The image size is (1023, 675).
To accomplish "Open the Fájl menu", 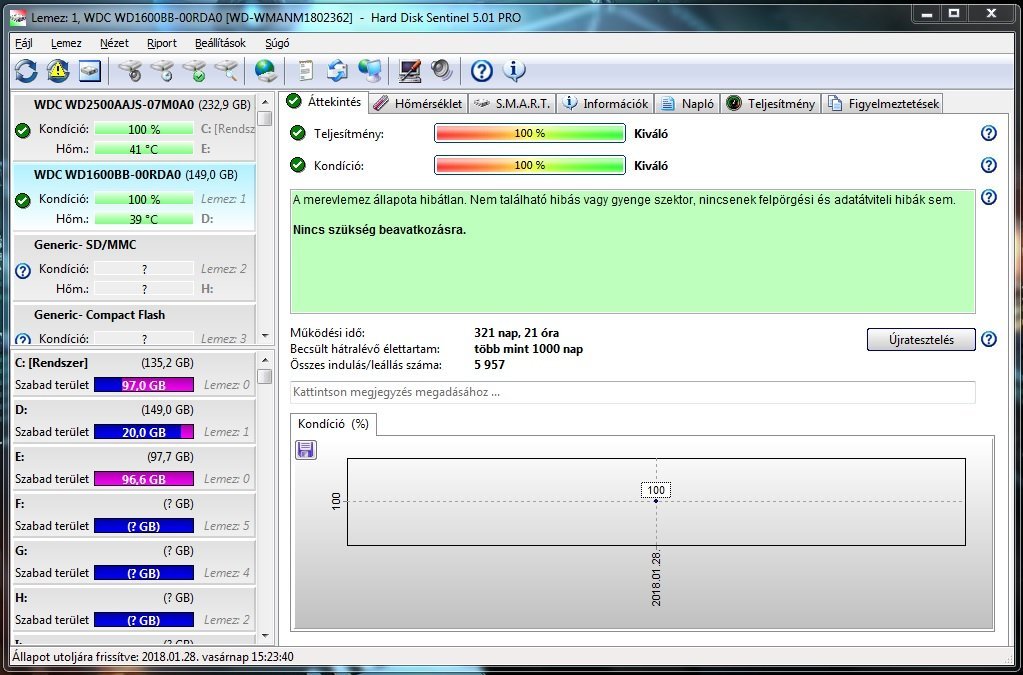I will point(23,43).
